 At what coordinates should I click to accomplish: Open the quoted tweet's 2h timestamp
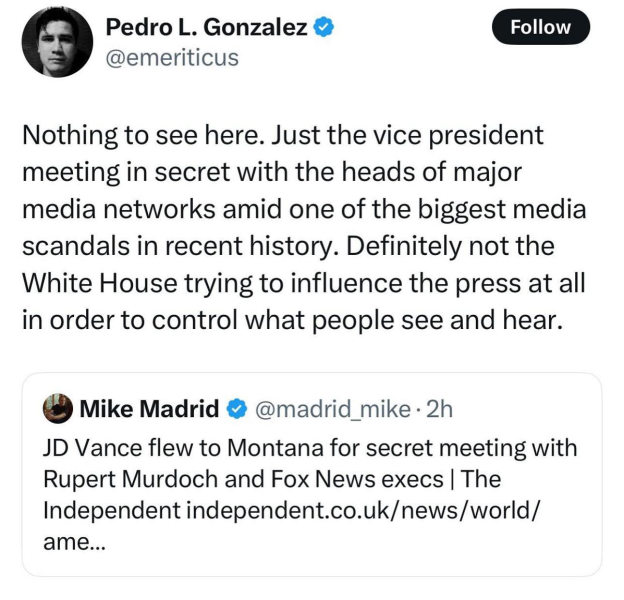438,409
